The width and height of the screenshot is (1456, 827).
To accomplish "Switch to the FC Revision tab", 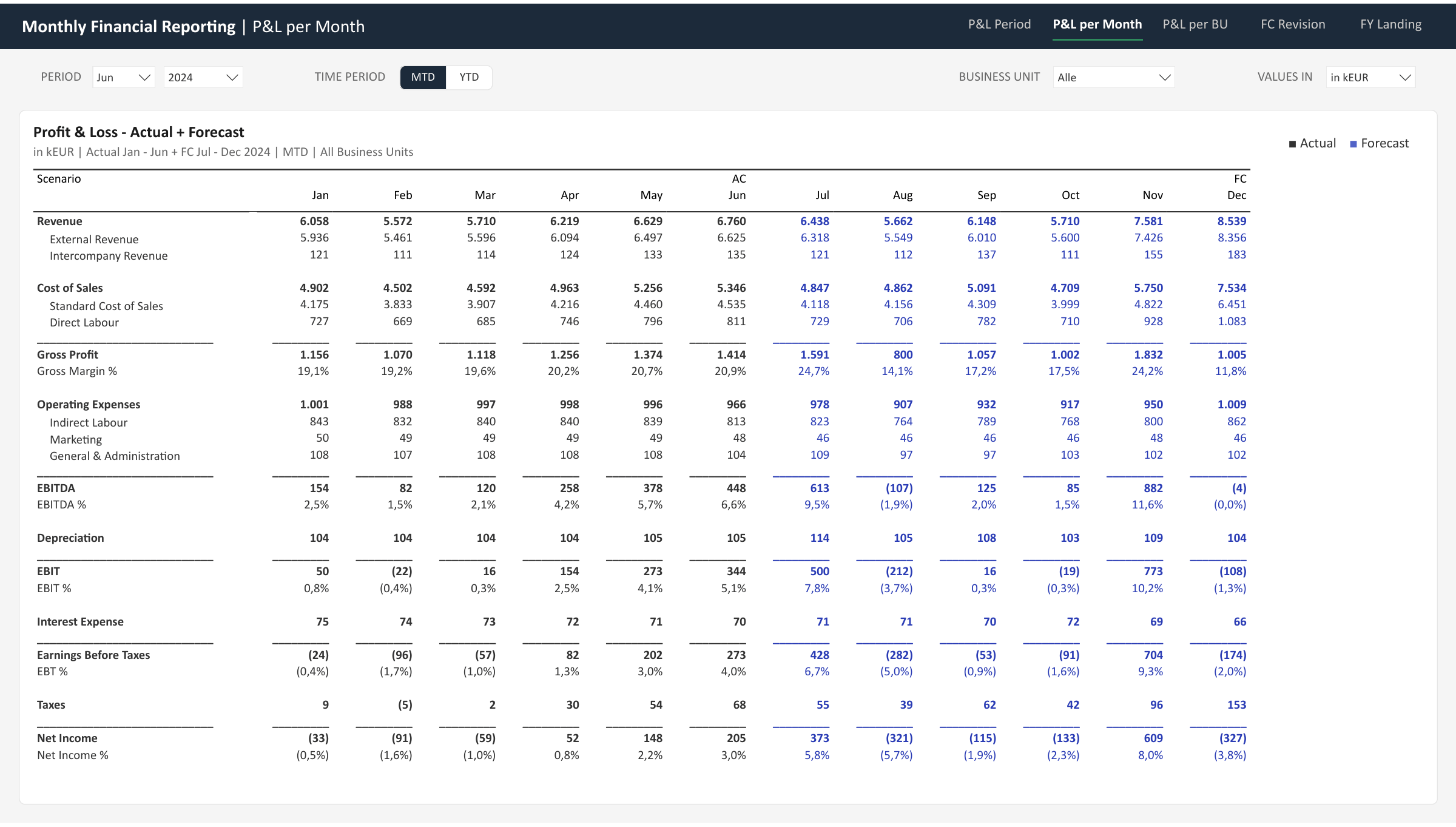I will click(1293, 24).
